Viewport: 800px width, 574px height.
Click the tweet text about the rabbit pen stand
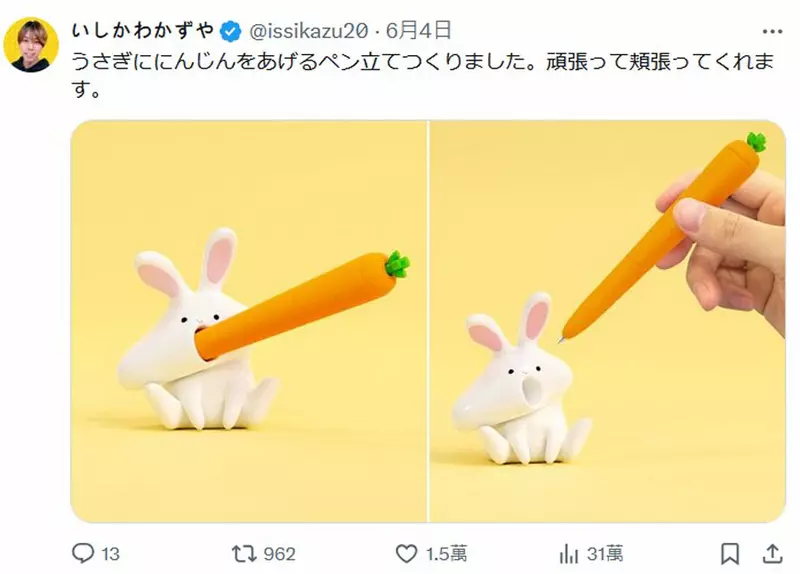(x=422, y=74)
